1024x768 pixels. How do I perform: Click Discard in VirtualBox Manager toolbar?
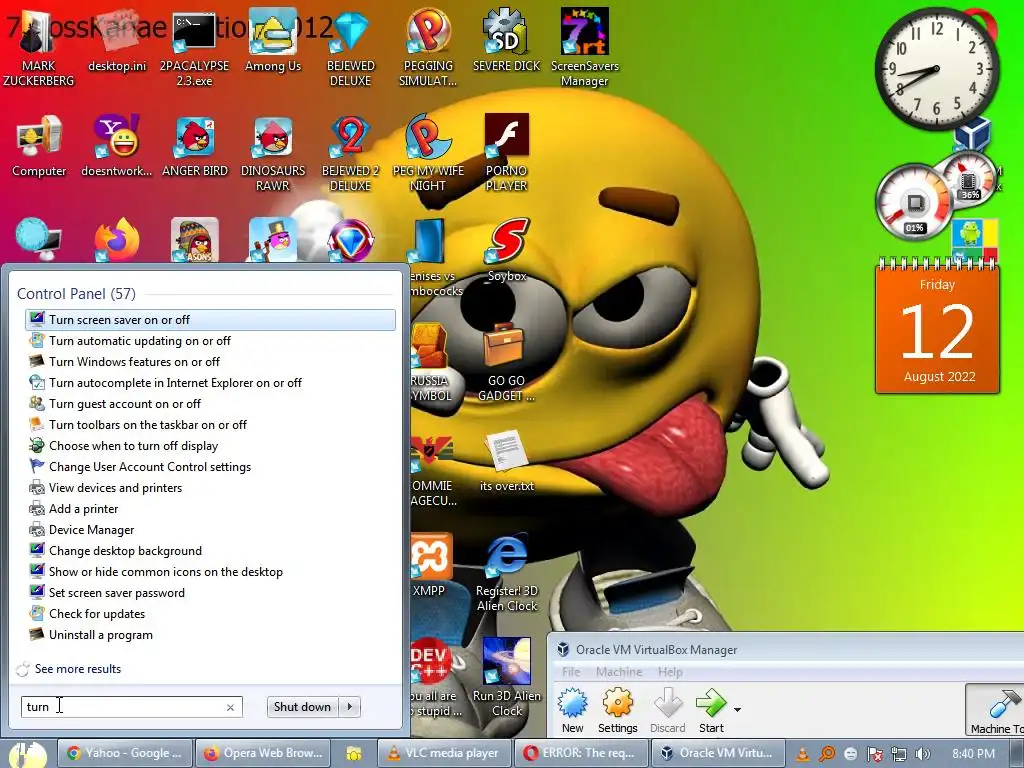pyautogui.click(x=667, y=711)
